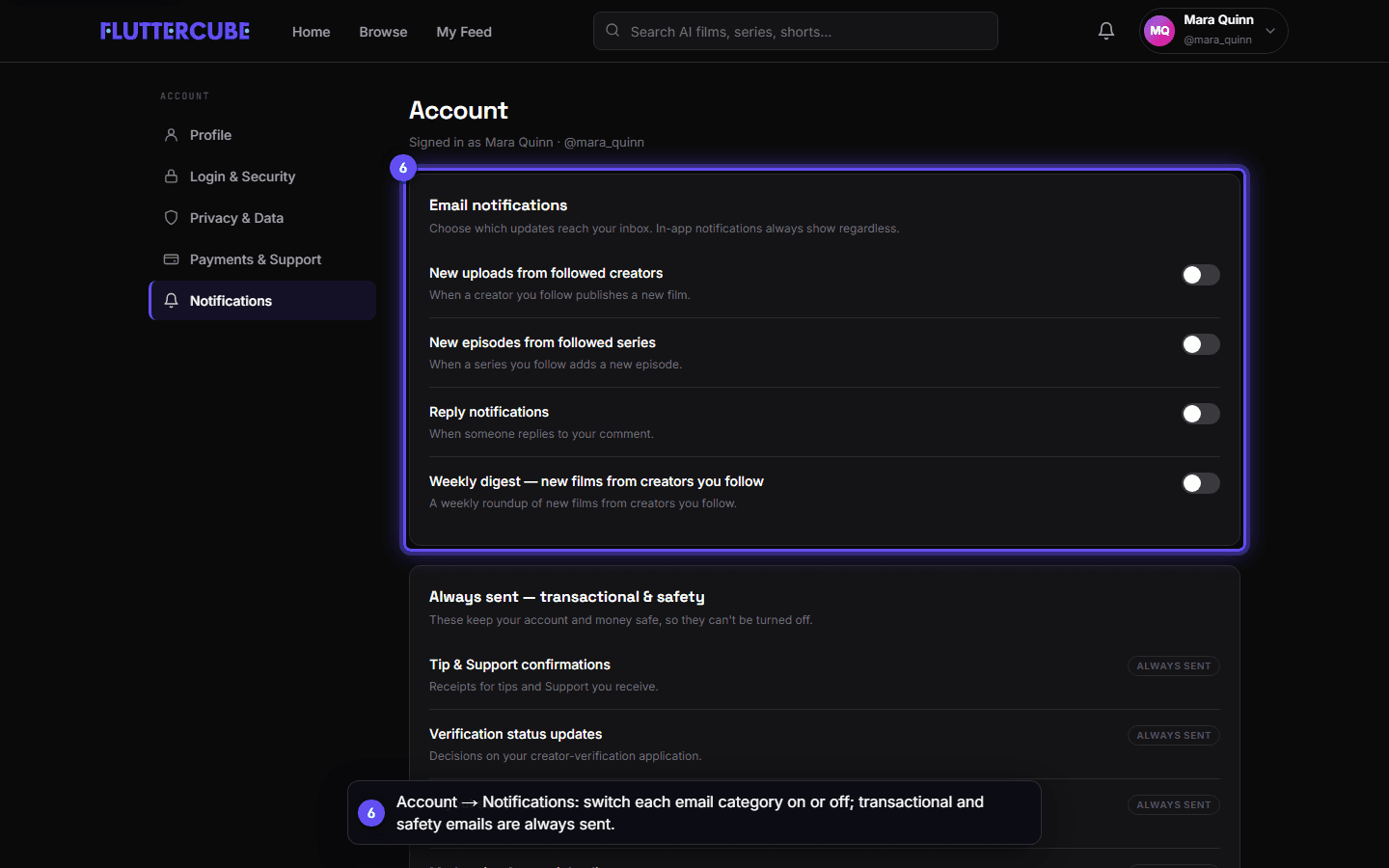
Task: Toggle New uploads from followed creators emails
Action: (1201, 275)
